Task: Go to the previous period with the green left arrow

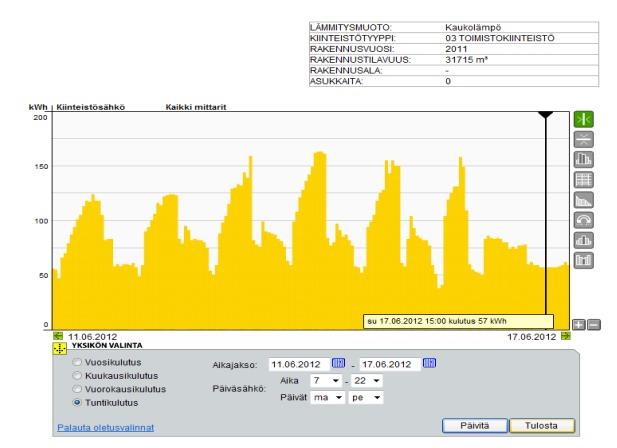Action: coord(58,336)
